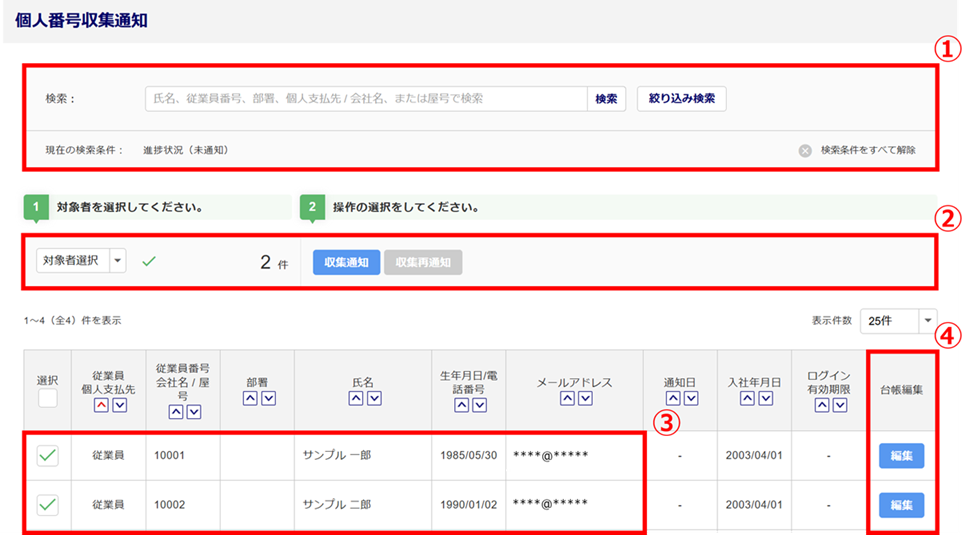Image resolution: width=966 pixels, height=535 pixels.
Task: Sort メールアドレス column descending
Action: pos(586,398)
